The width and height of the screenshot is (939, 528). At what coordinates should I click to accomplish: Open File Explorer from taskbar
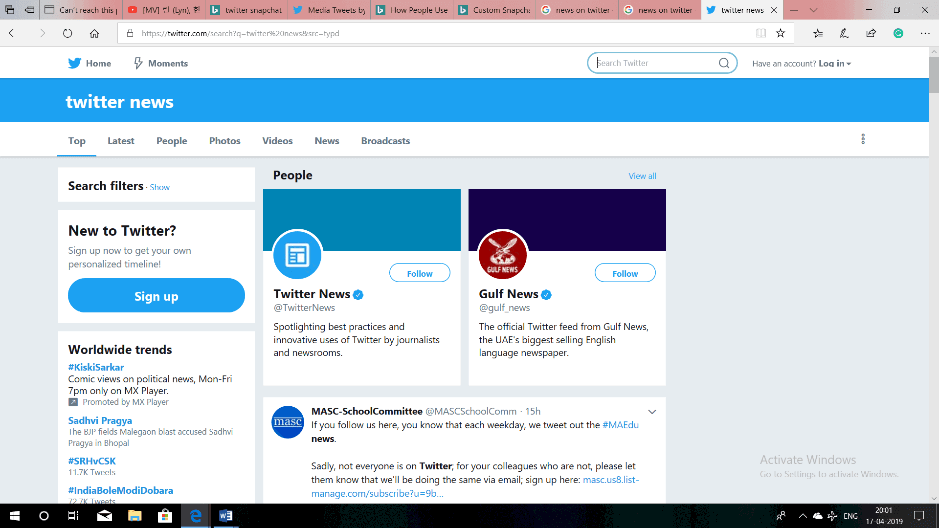135,515
